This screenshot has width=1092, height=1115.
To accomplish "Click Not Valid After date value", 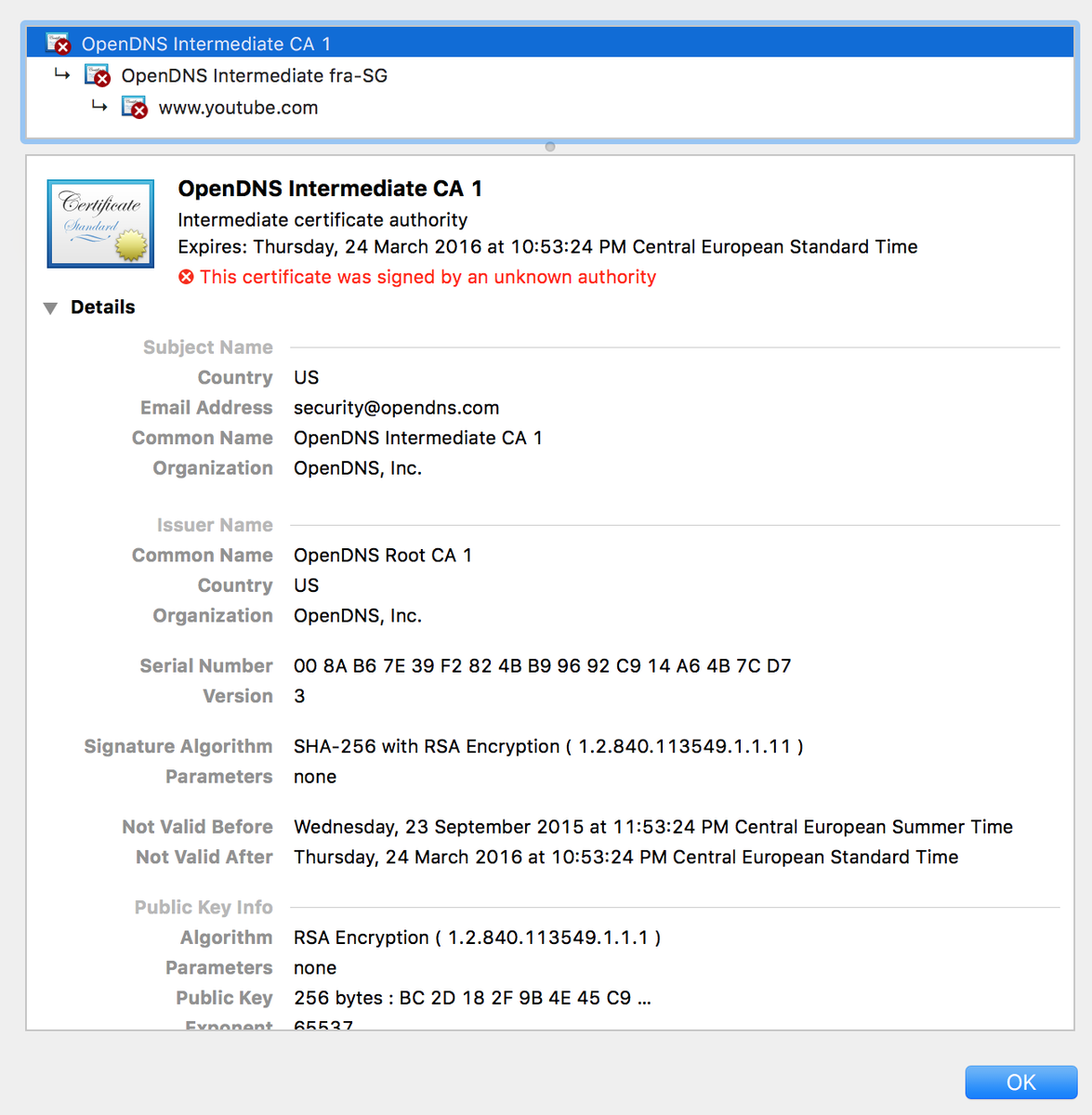I will [x=625, y=857].
